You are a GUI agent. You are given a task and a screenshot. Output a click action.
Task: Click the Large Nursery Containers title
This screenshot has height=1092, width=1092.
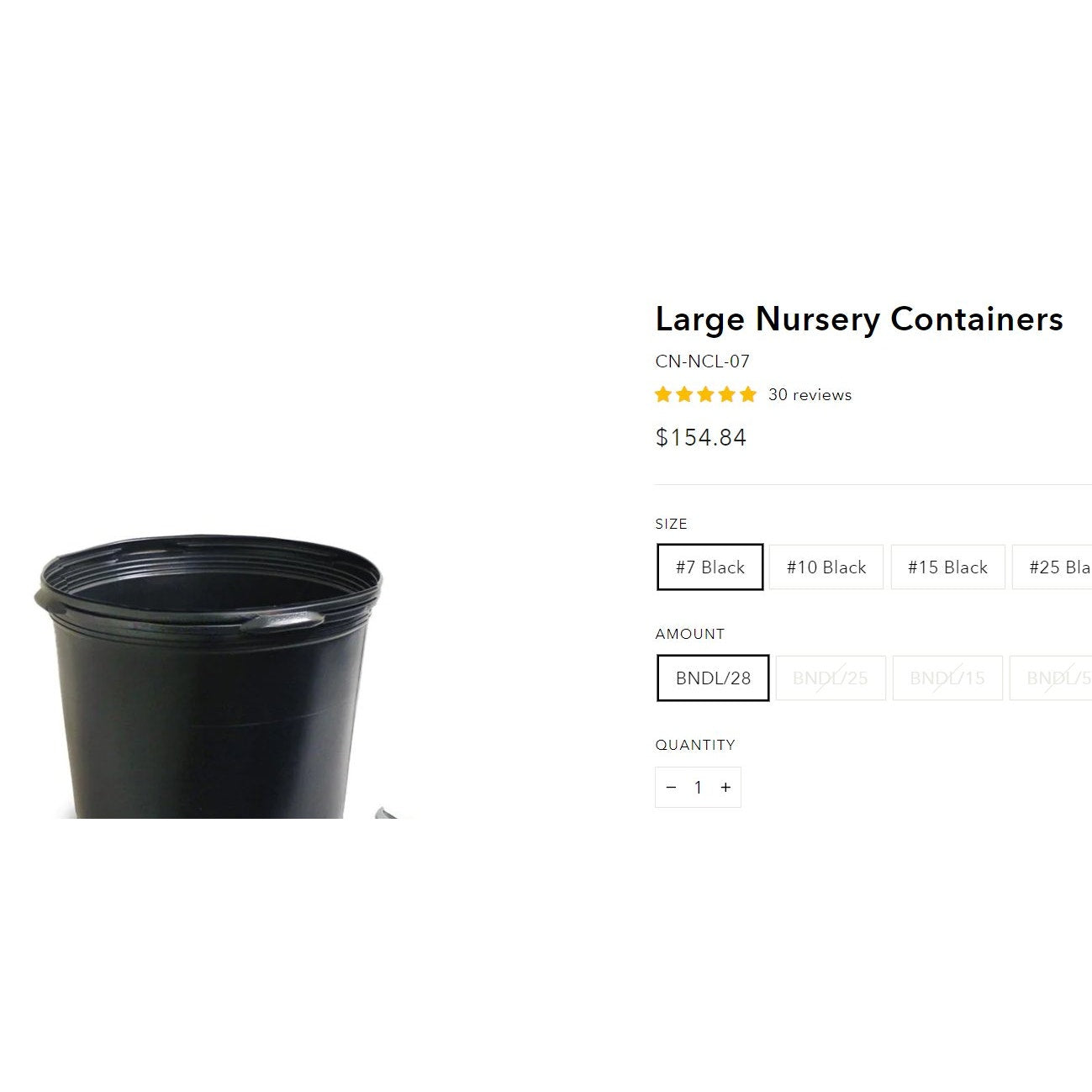pos(859,319)
